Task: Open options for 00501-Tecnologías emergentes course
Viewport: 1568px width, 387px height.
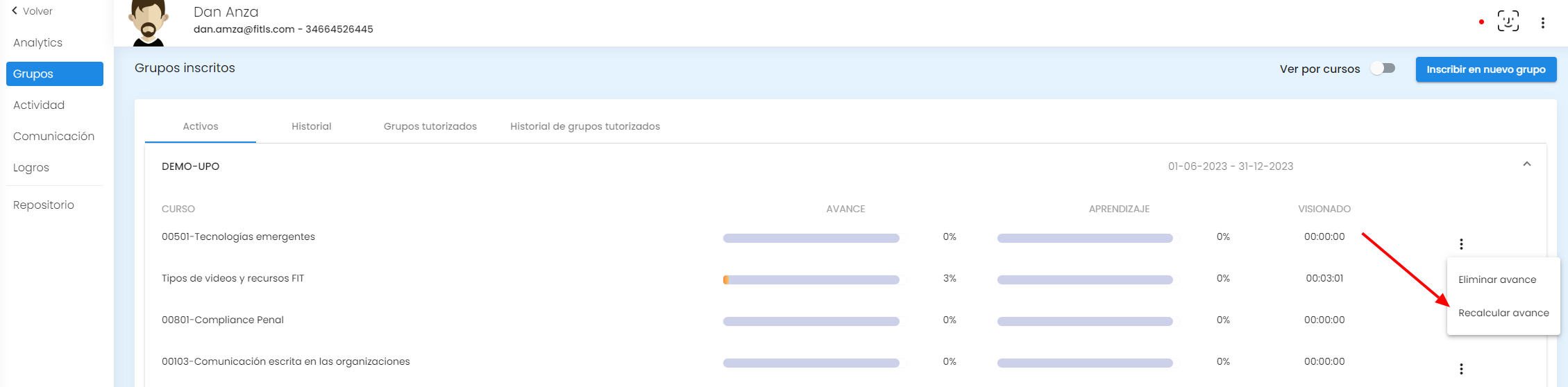Action: click(x=1461, y=244)
